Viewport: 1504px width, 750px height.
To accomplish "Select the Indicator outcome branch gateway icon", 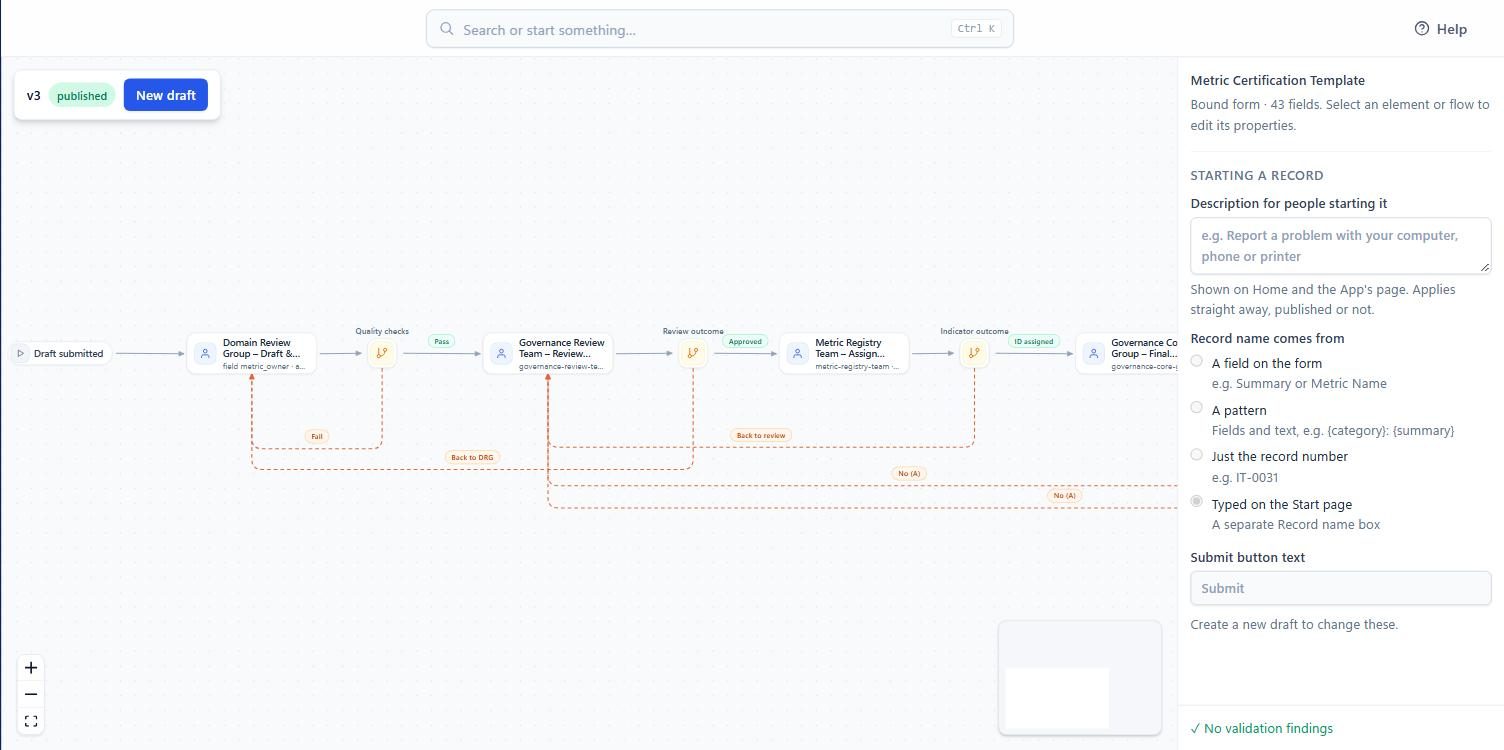I will pyautogui.click(x=975, y=353).
